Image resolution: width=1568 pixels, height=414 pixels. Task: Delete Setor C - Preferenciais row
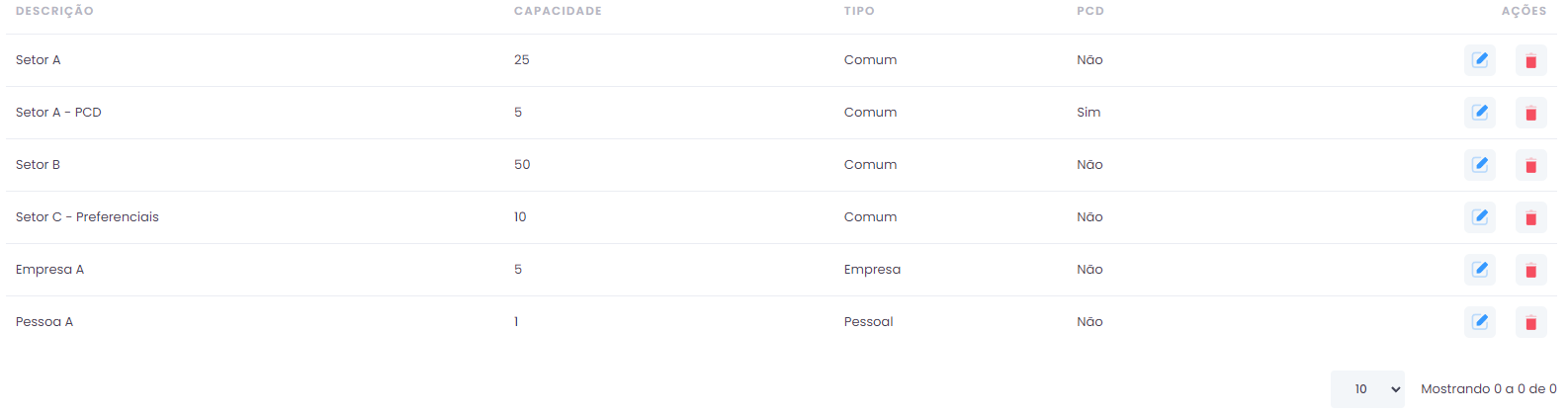(x=1530, y=217)
